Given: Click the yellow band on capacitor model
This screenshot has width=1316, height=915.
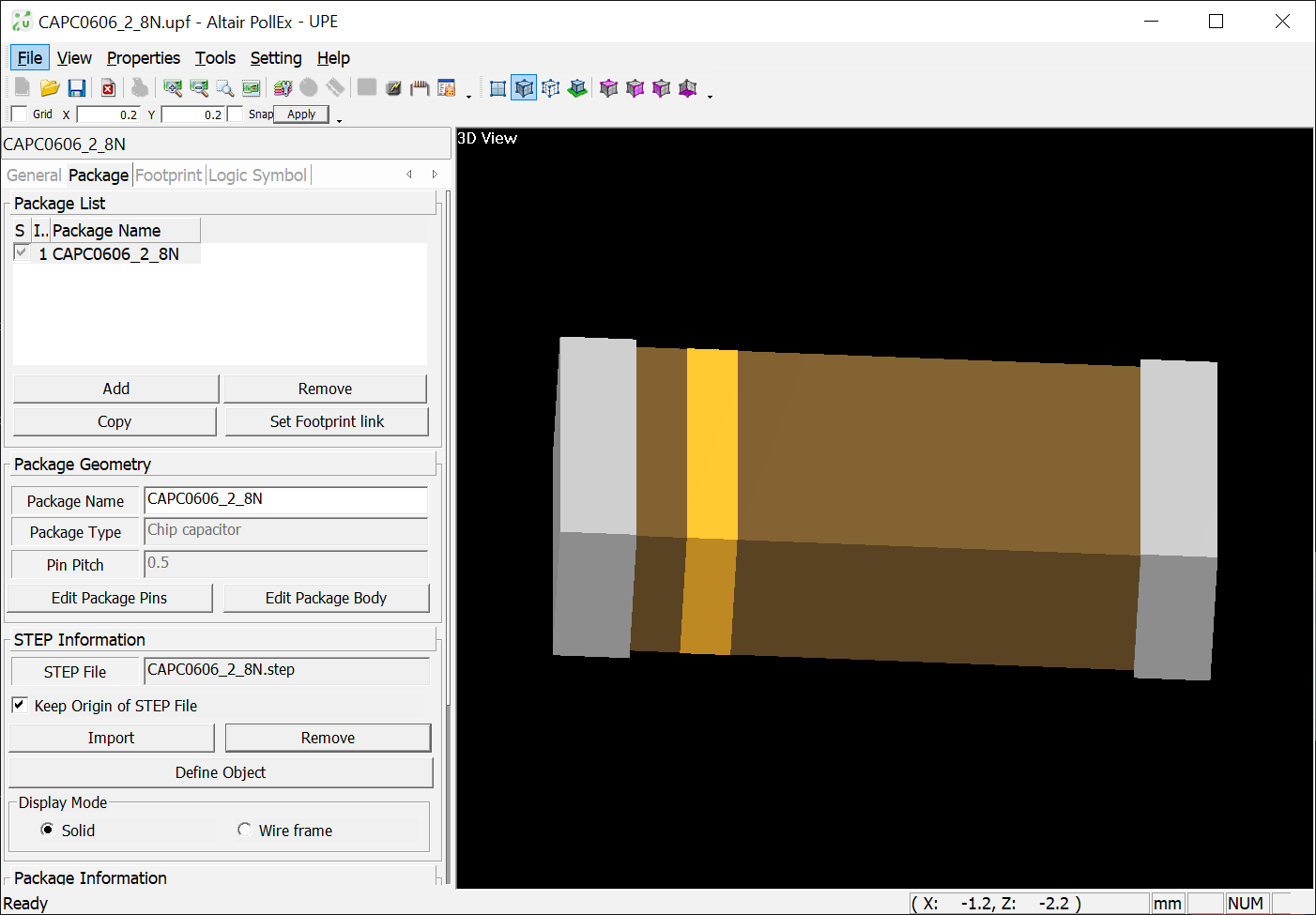Looking at the screenshot, I should 710,501.
